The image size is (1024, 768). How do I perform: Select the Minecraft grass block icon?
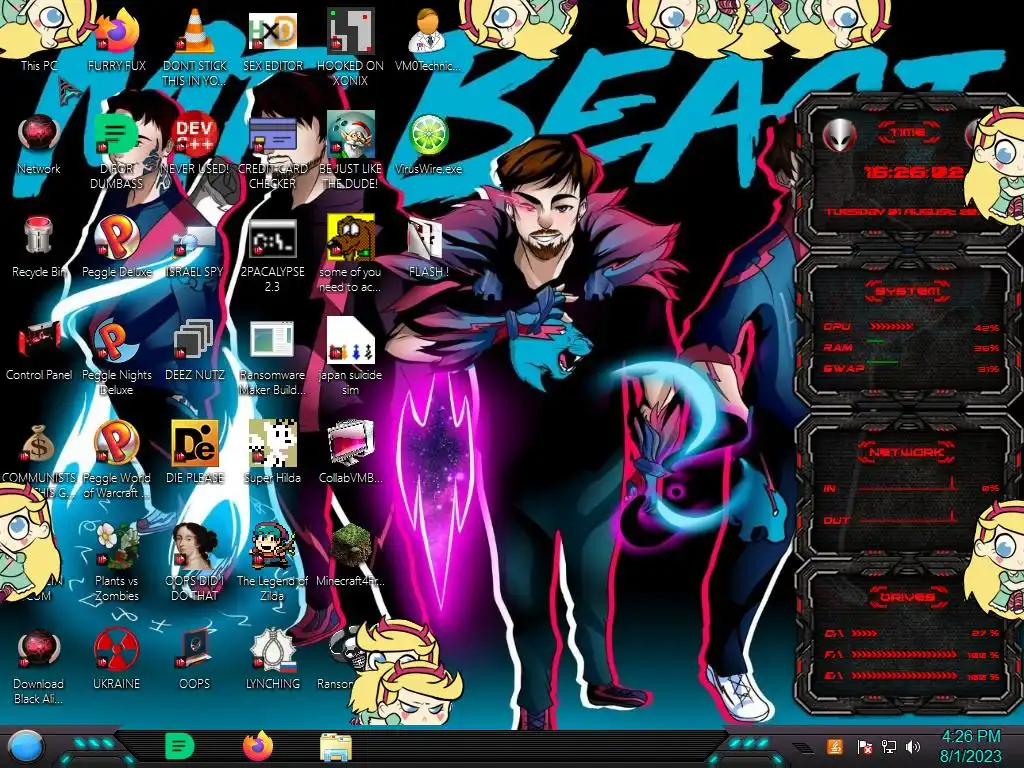point(351,555)
